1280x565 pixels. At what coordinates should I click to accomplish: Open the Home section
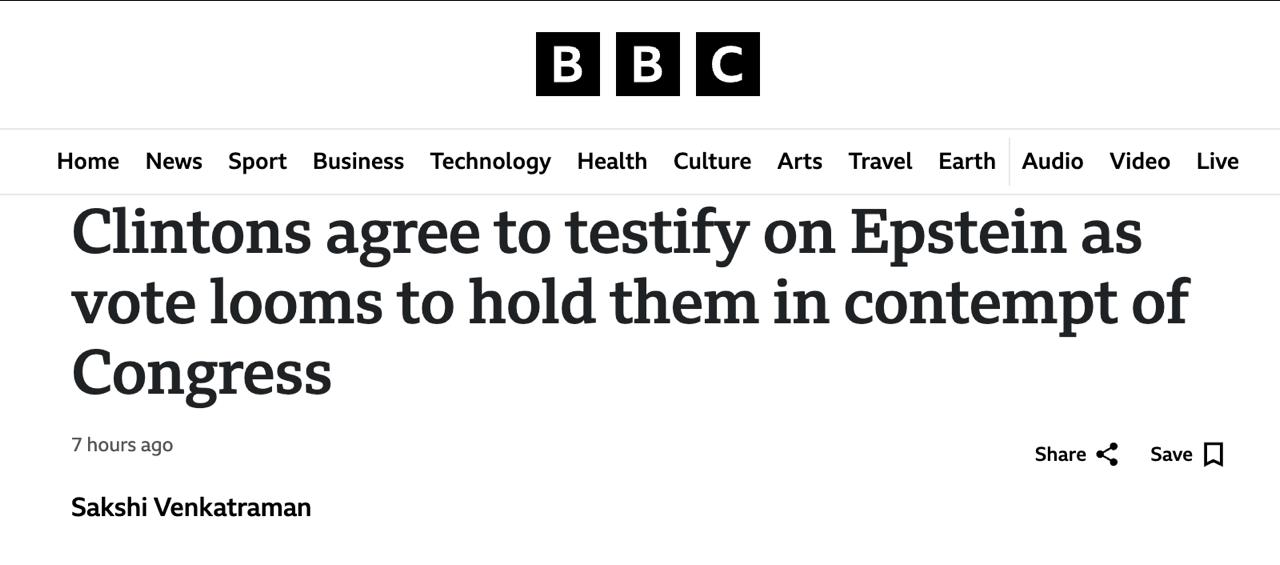pos(88,161)
